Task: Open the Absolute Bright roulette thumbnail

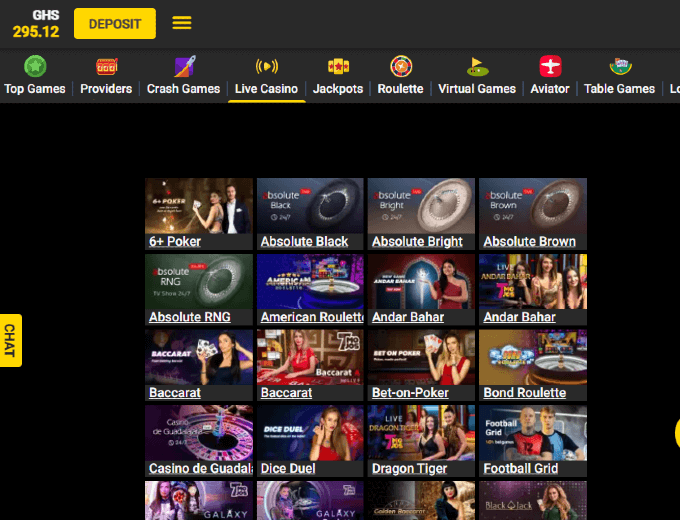Action: pos(421,206)
